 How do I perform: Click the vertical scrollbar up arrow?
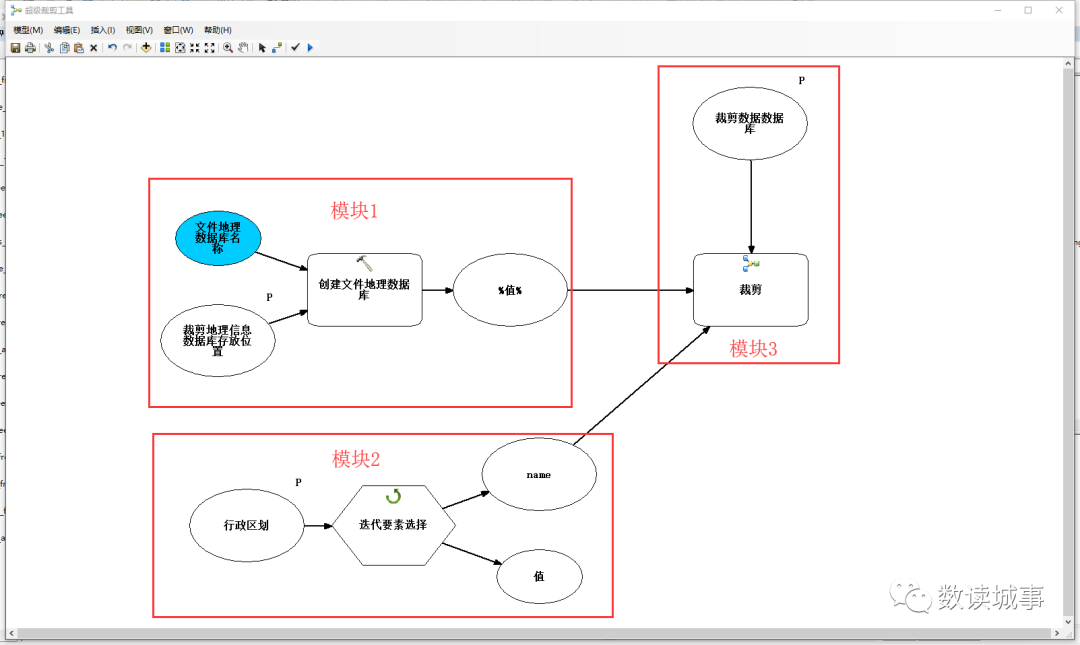coord(1068,63)
